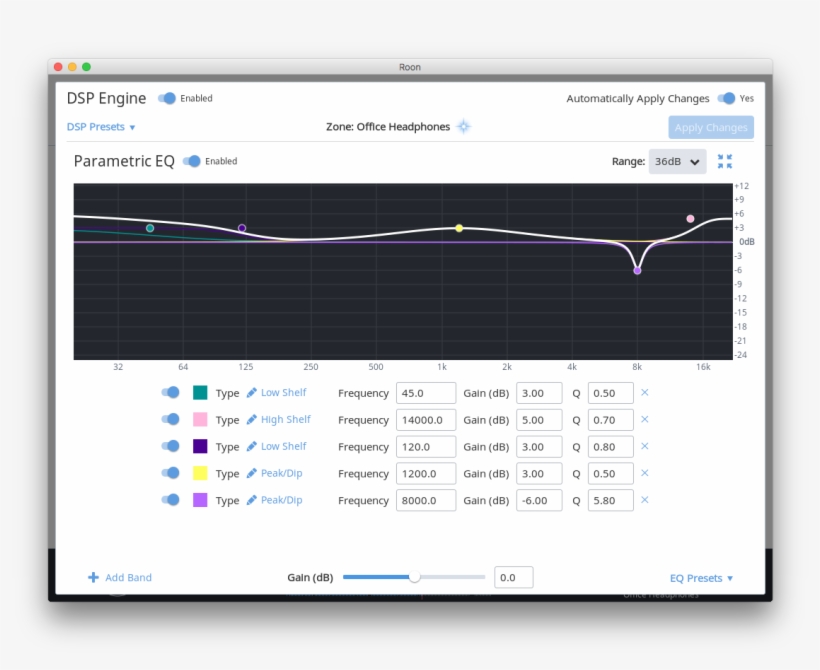This screenshot has width=820, height=670.
Task: Toggle the DSP Engine enabled switch
Action: click(x=167, y=98)
